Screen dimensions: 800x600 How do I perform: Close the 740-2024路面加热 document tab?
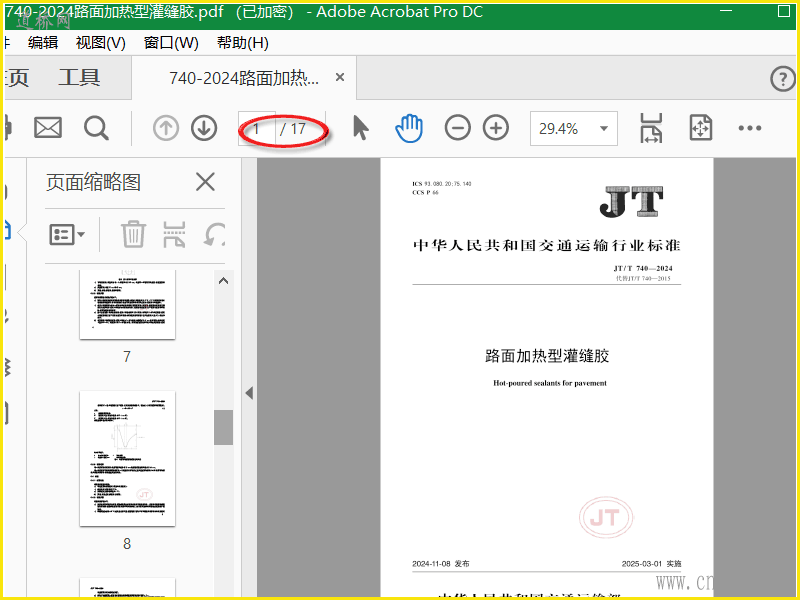[x=340, y=77]
